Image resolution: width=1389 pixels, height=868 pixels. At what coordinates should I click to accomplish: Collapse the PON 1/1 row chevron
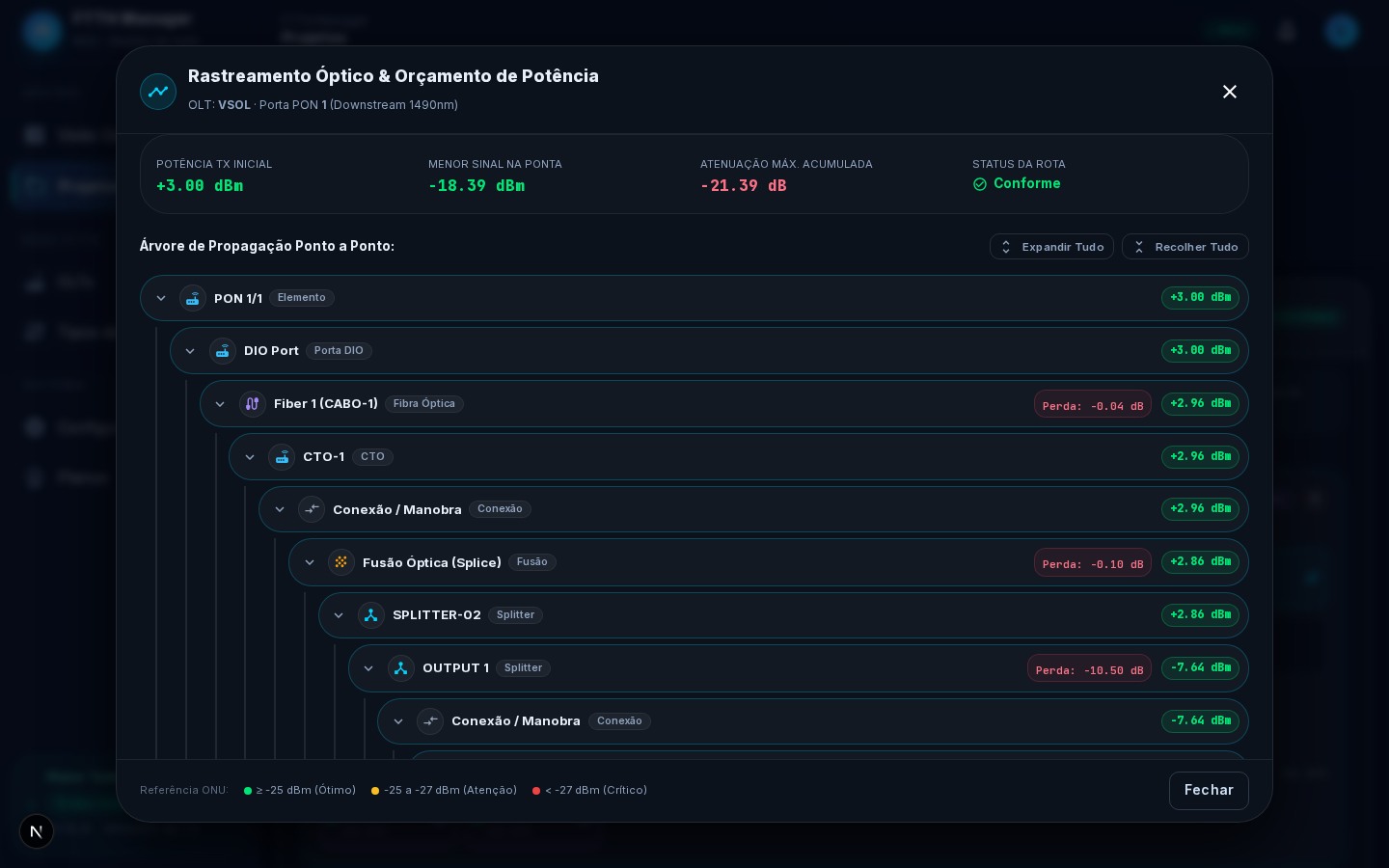161,298
